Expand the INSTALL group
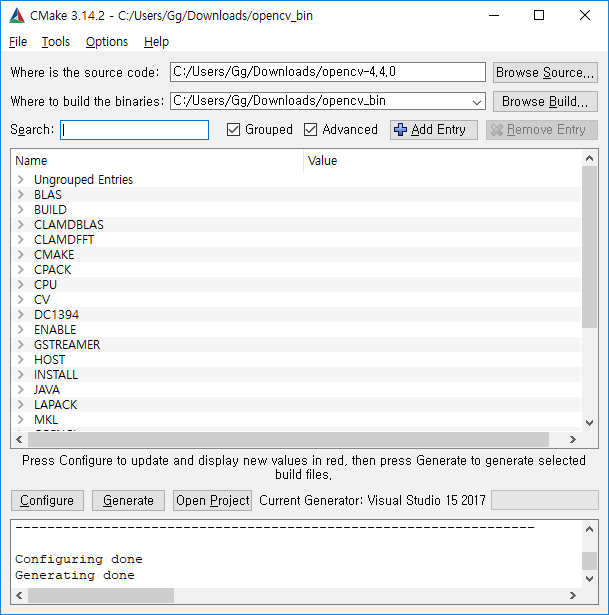The image size is (609, 615). (21, 375)
